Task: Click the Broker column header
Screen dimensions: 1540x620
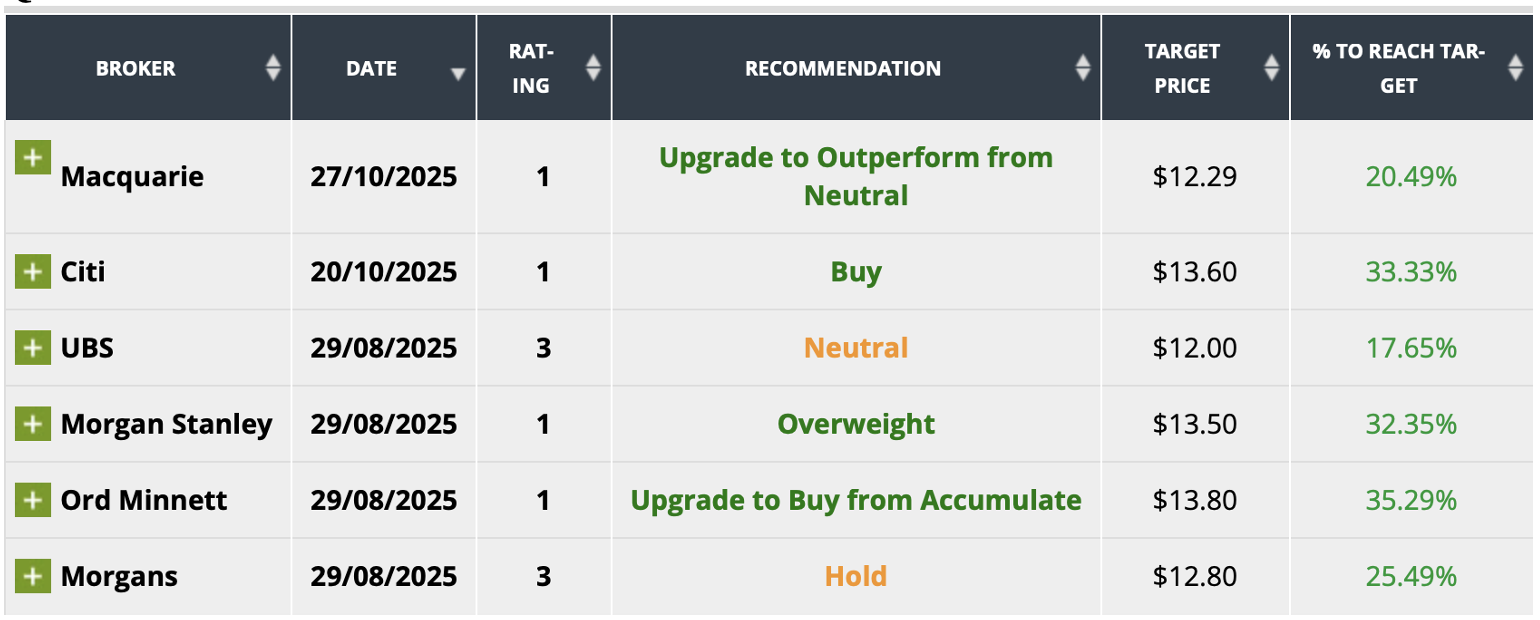Action: coord(136,68)
